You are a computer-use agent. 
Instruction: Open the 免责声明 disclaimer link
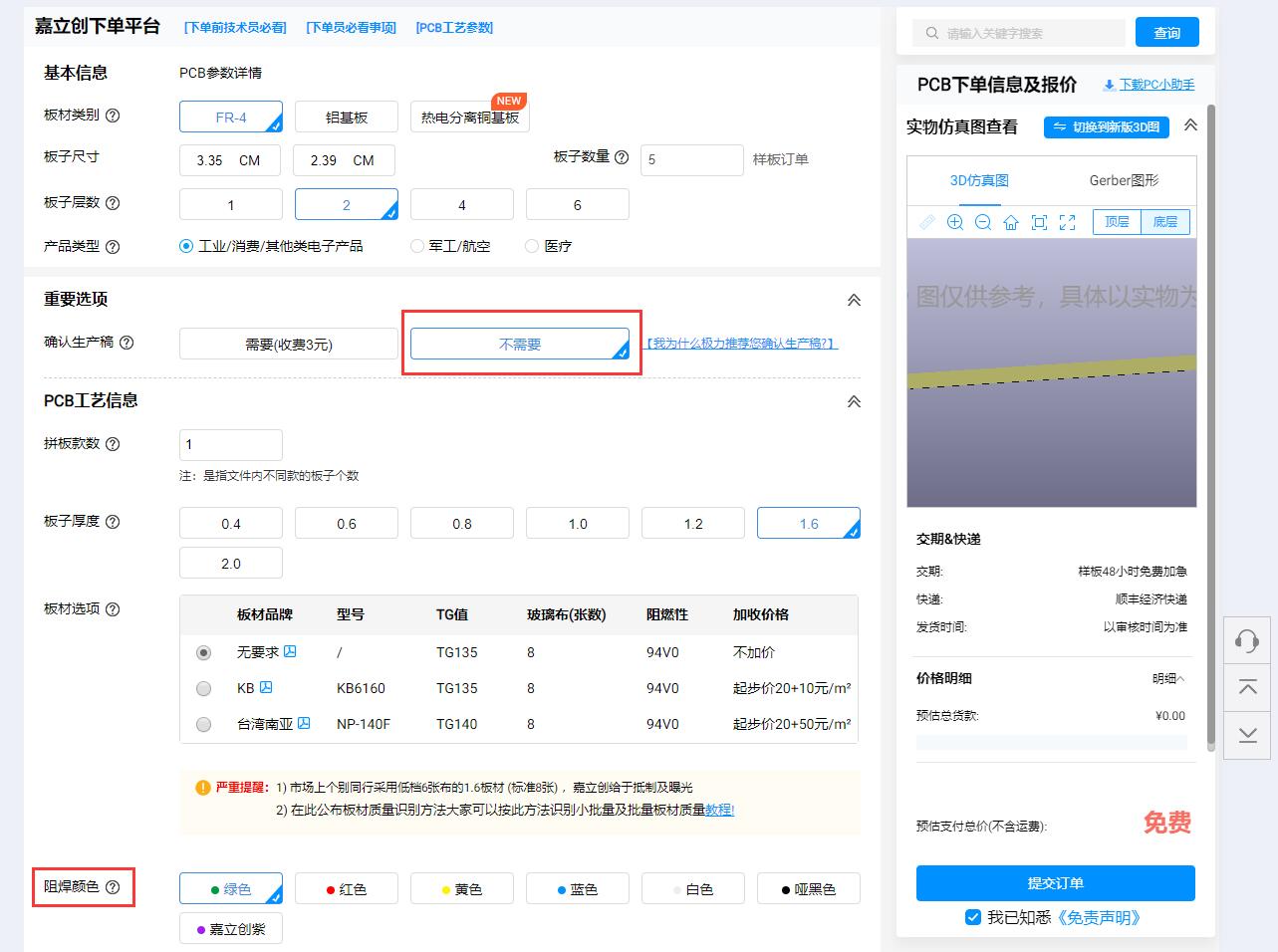pos(1097,917)
